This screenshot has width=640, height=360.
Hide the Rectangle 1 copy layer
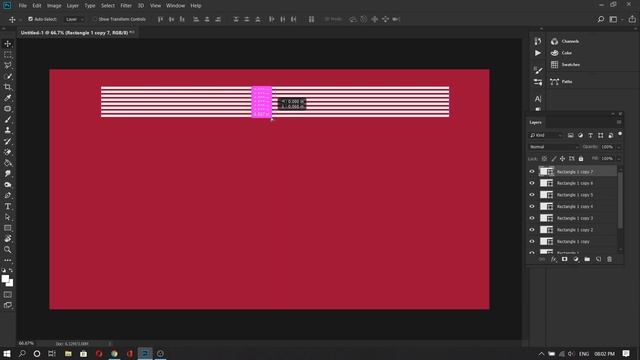click(x=532, y=242)
